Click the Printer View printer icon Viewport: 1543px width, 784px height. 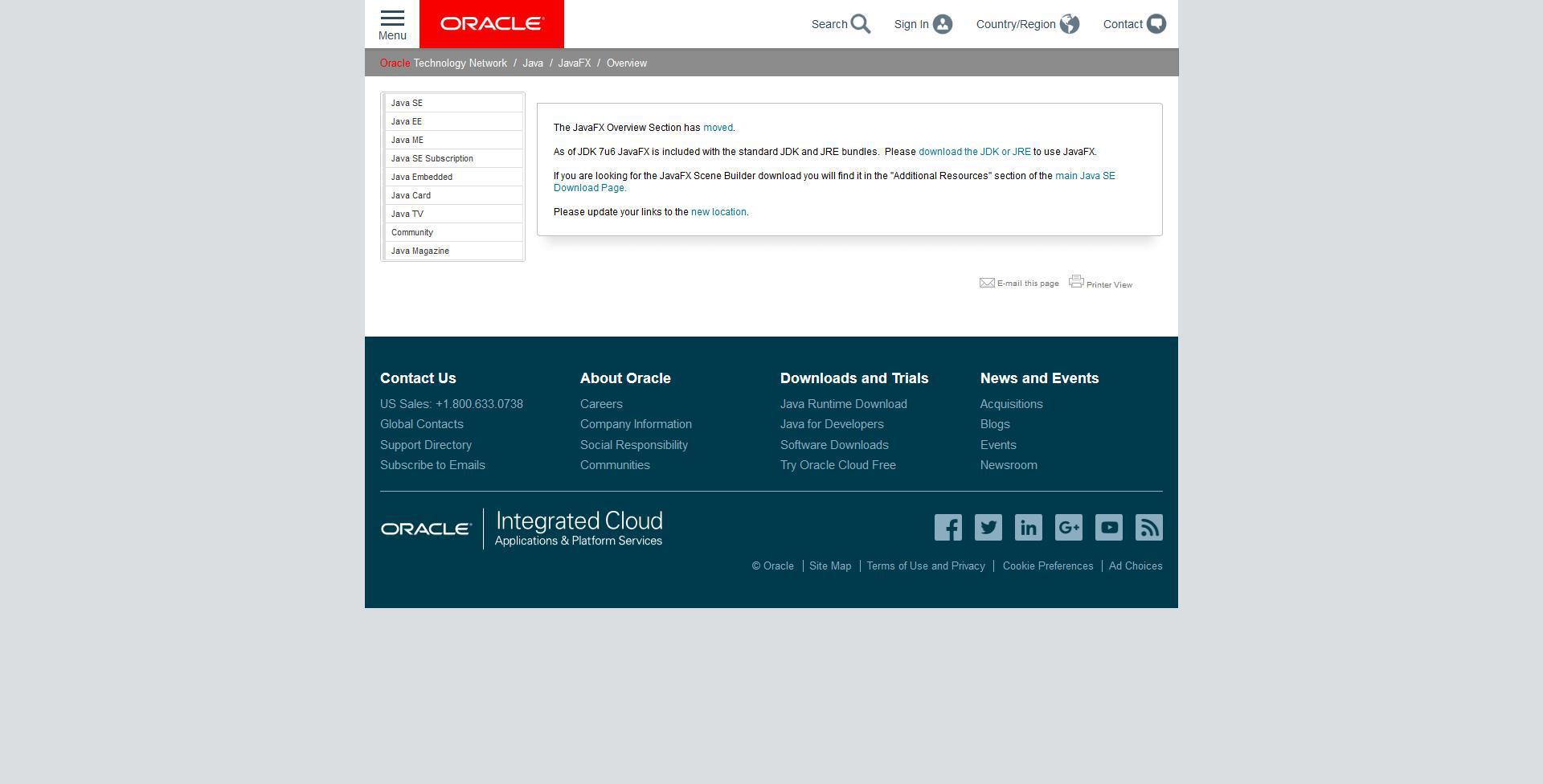[x=1077, y=281]
